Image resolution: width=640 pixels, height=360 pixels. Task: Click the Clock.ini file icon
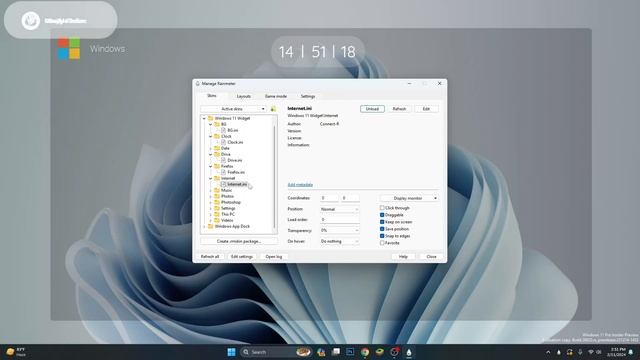coord(223,142)
